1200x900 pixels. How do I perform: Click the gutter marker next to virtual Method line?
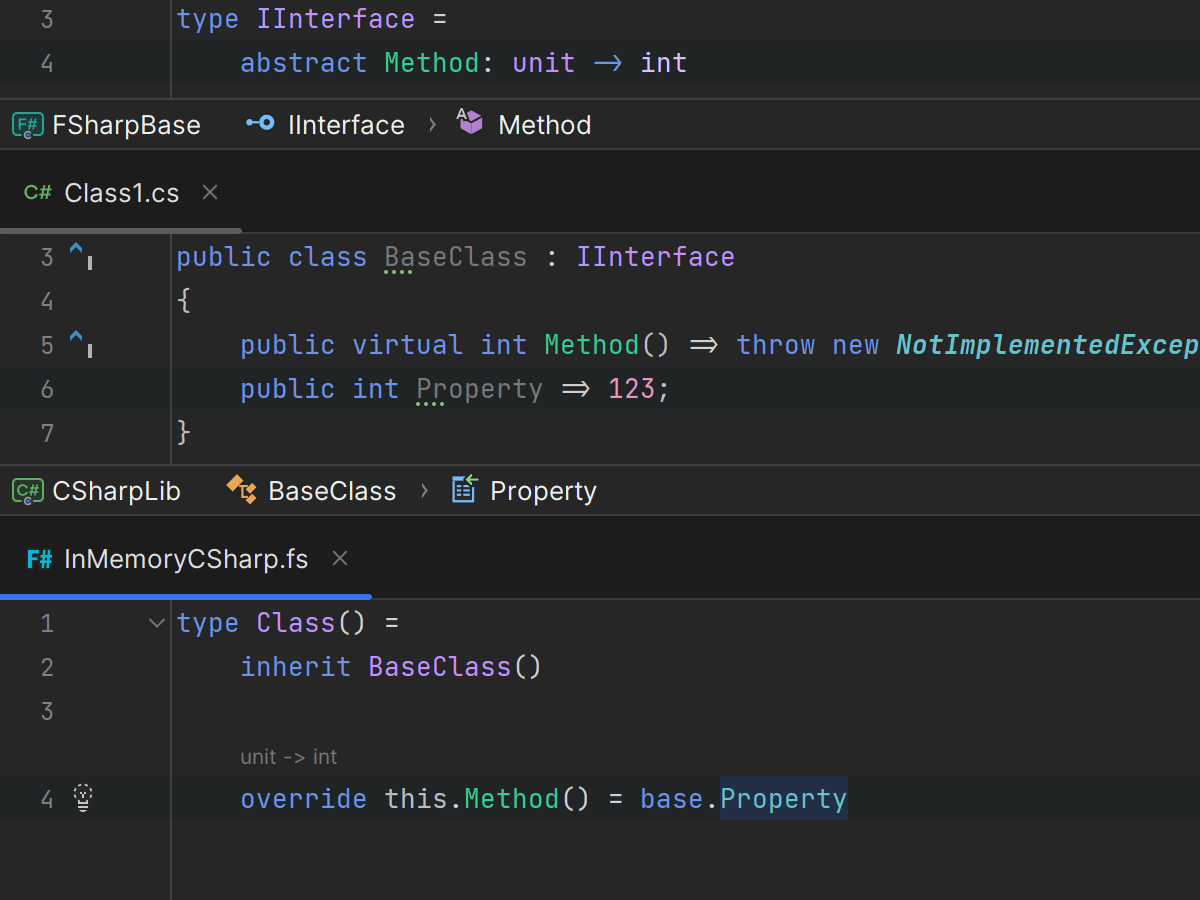click(x=80, y=345)
